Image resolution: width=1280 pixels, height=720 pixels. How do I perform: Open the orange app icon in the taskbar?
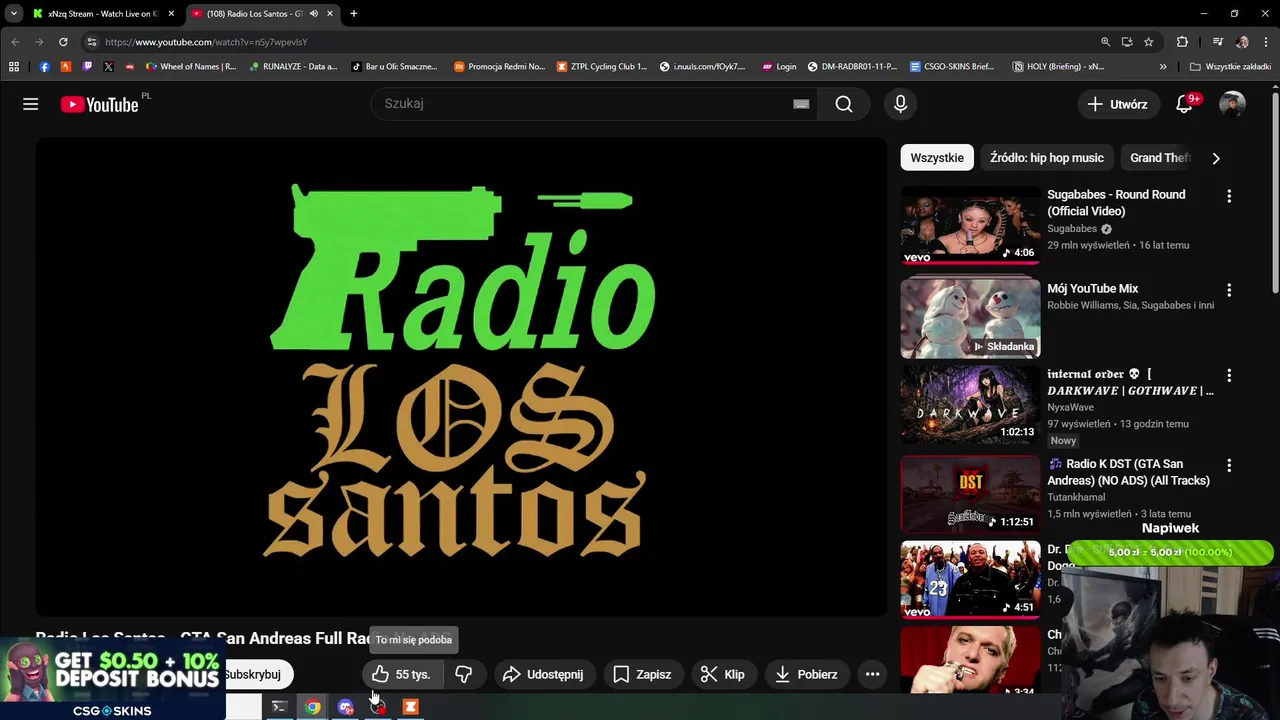(x=410, y=707)
